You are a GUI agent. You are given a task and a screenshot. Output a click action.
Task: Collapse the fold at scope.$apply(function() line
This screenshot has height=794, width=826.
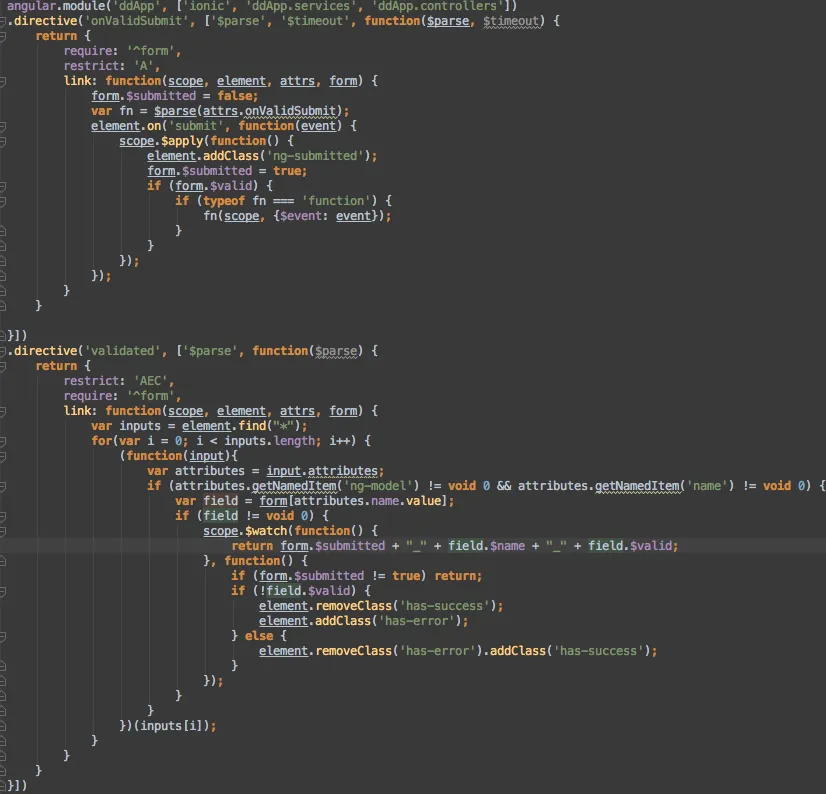(x=3, y=142)
